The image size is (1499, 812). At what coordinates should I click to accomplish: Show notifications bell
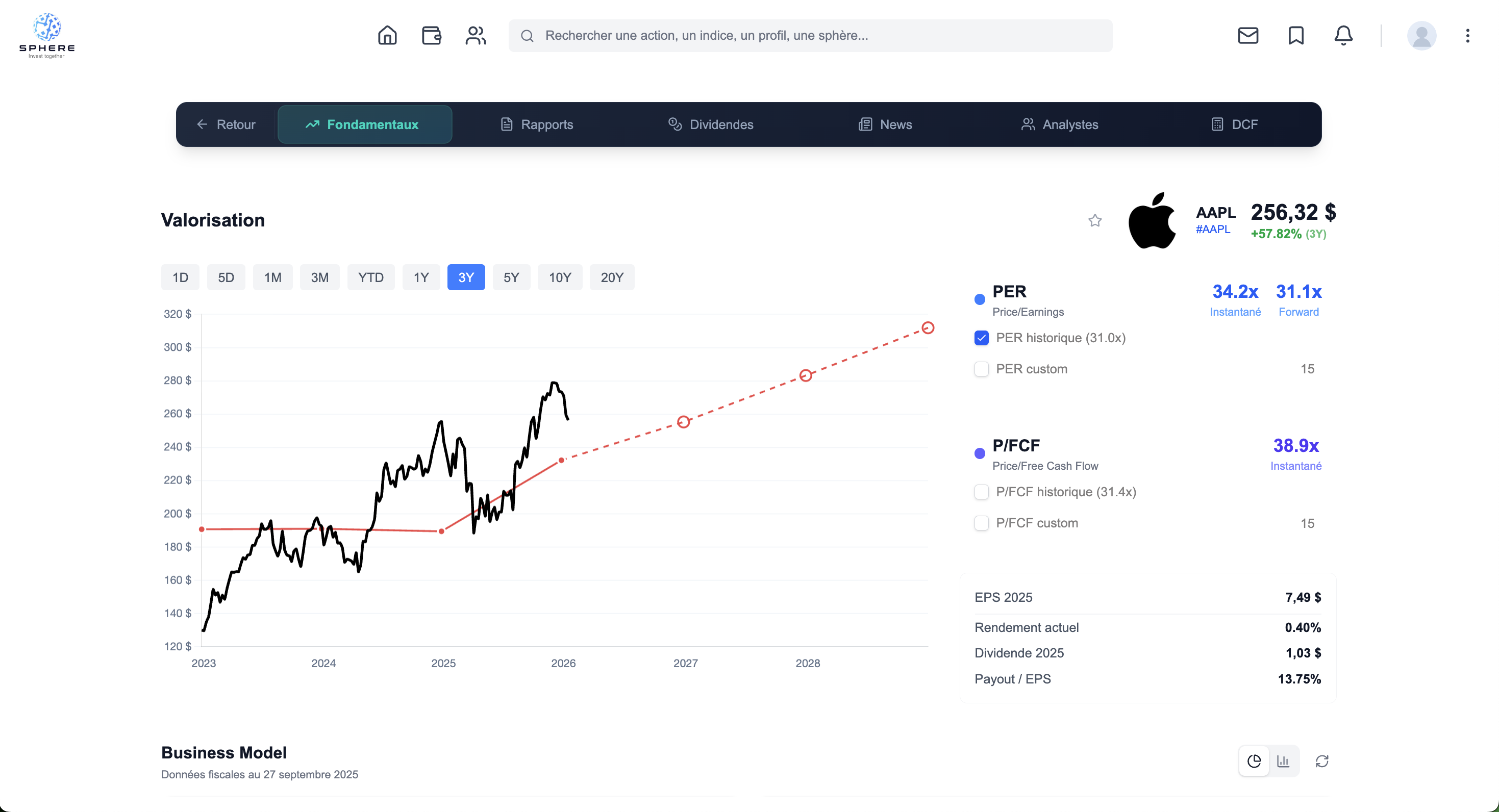coord(1343,36)
